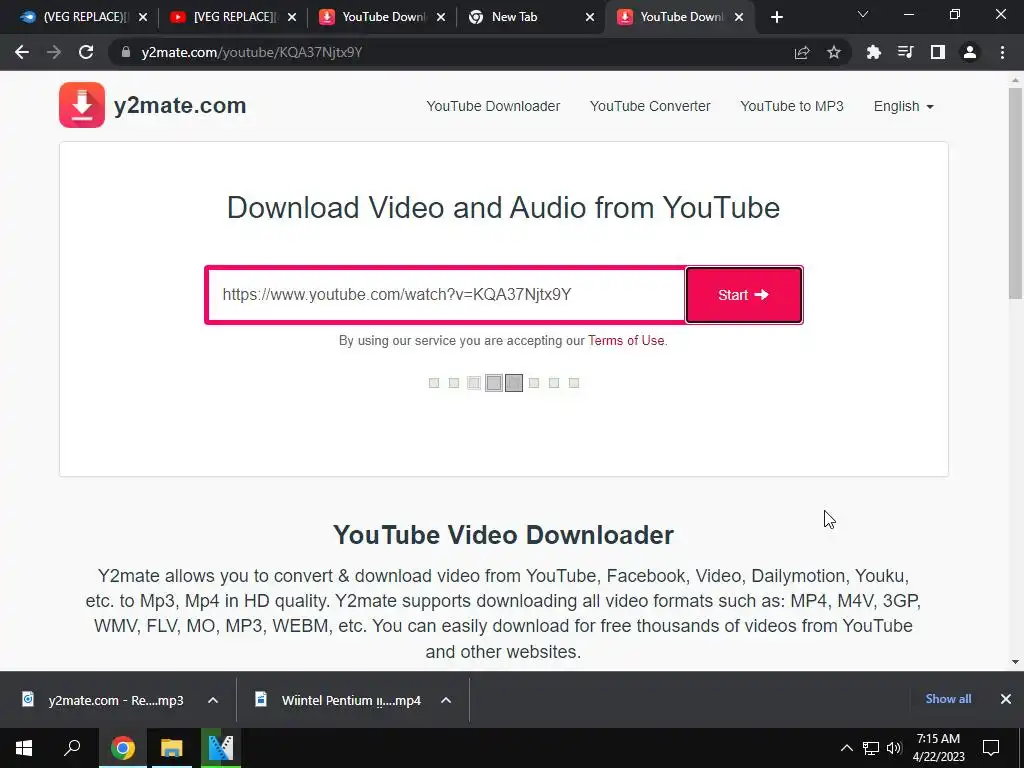Open a new tab with plus button
The width and height of the screenshot is (1024, 768).
(x=776, y=17)
